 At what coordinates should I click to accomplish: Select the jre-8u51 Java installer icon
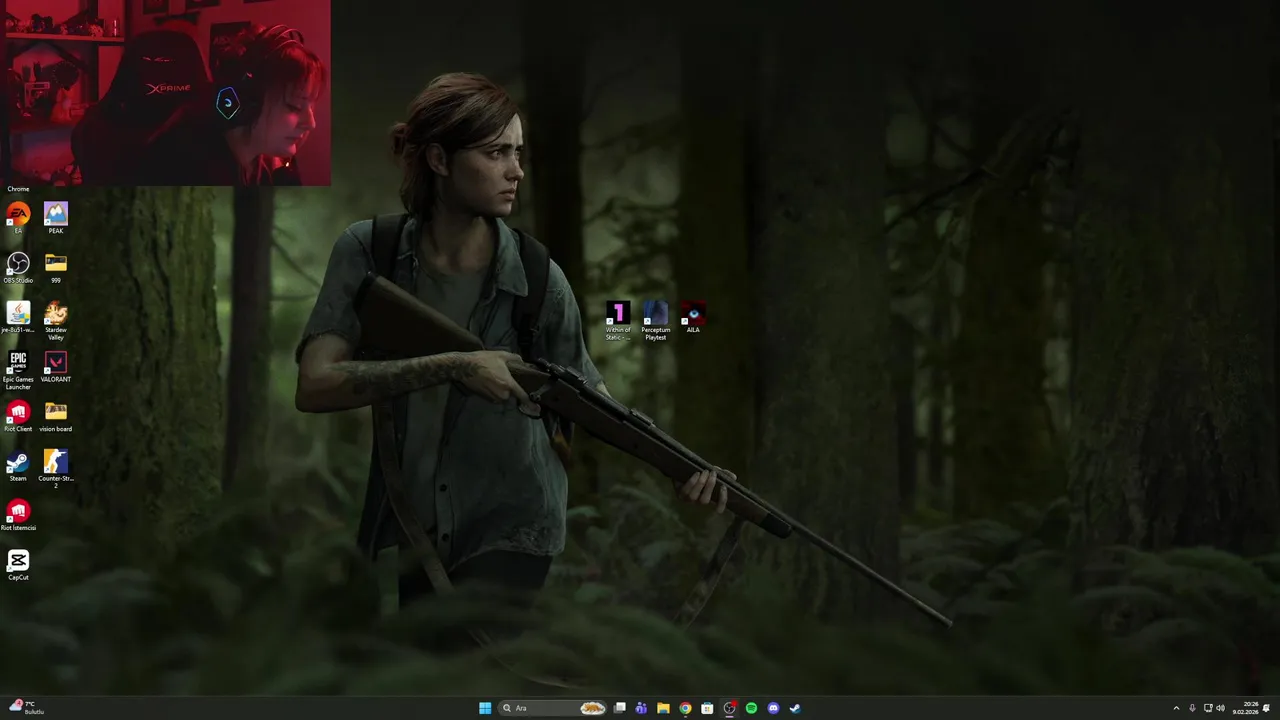18,317
